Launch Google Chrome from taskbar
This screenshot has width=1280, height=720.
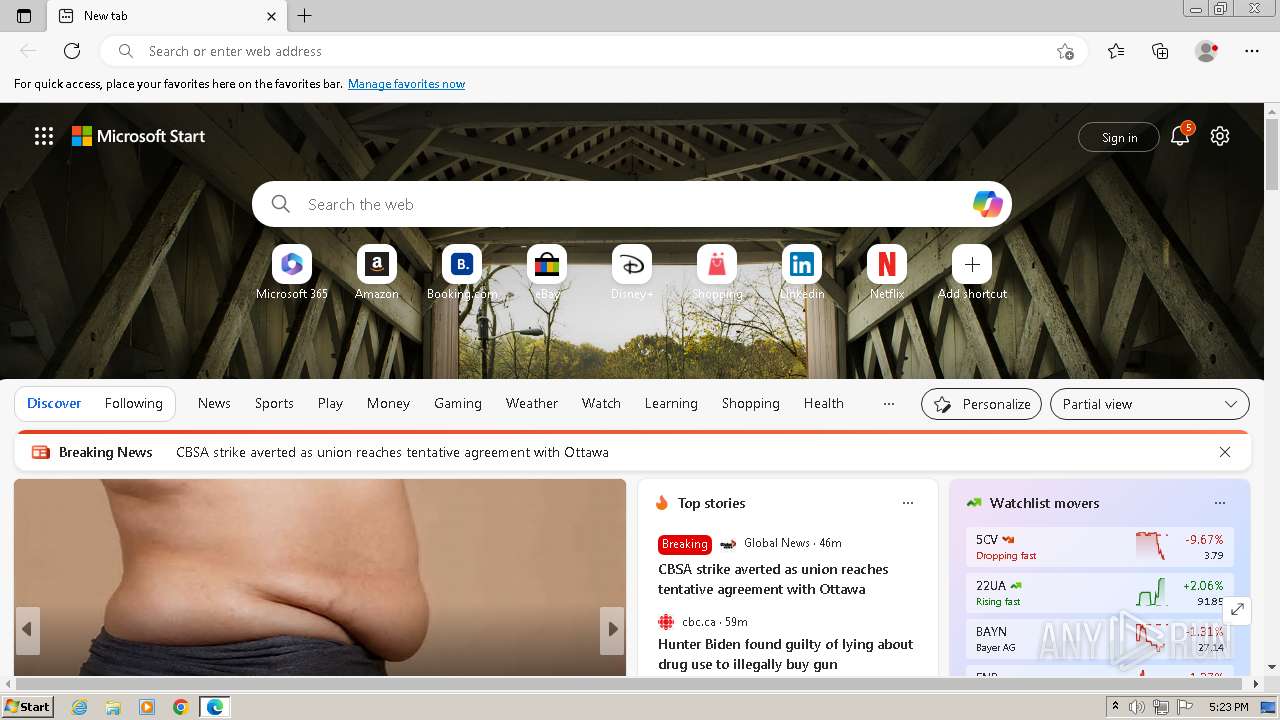click(x=180, y=707)
